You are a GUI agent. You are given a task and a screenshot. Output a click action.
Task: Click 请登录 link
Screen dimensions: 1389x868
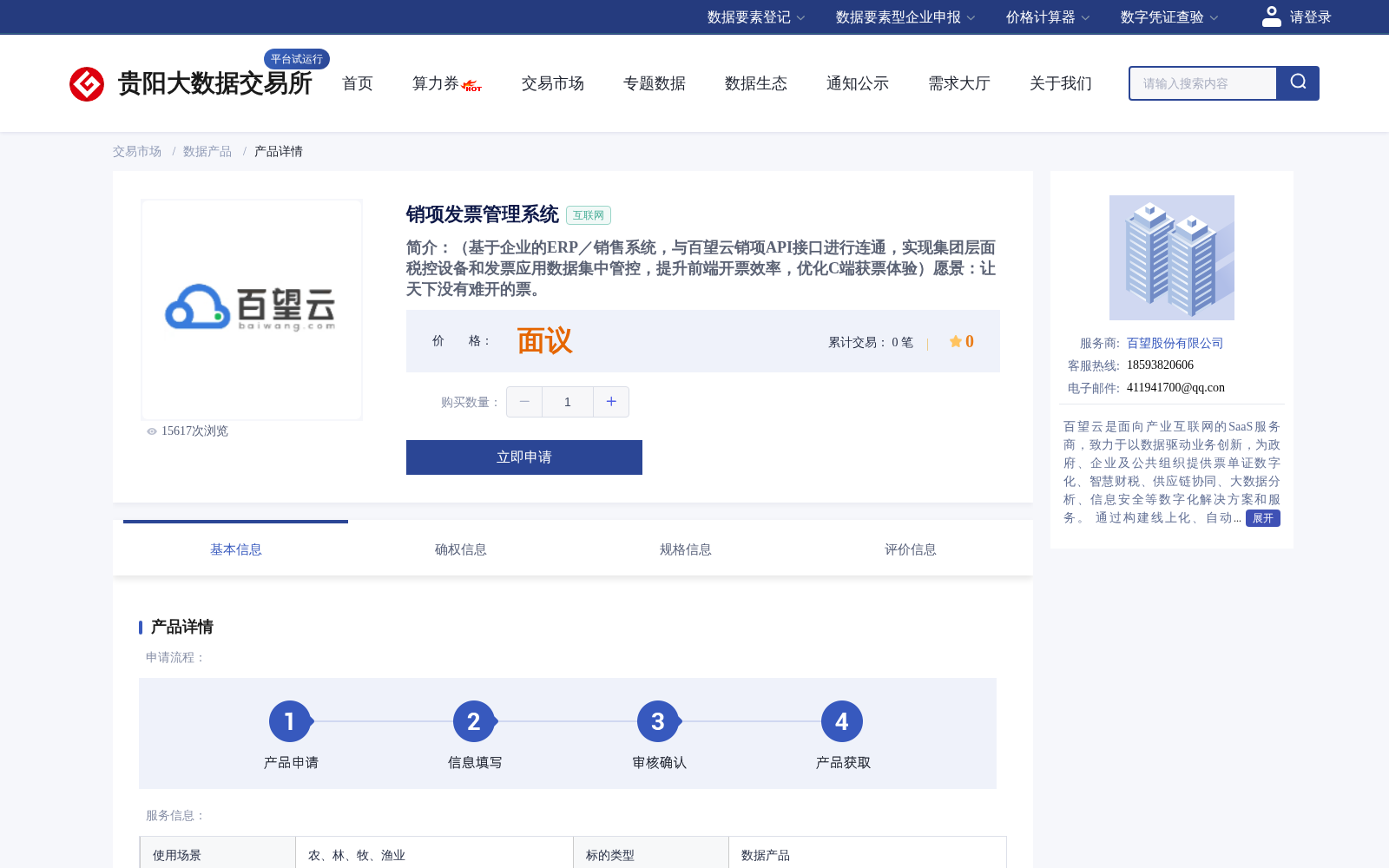click(x=1310, y=17)
